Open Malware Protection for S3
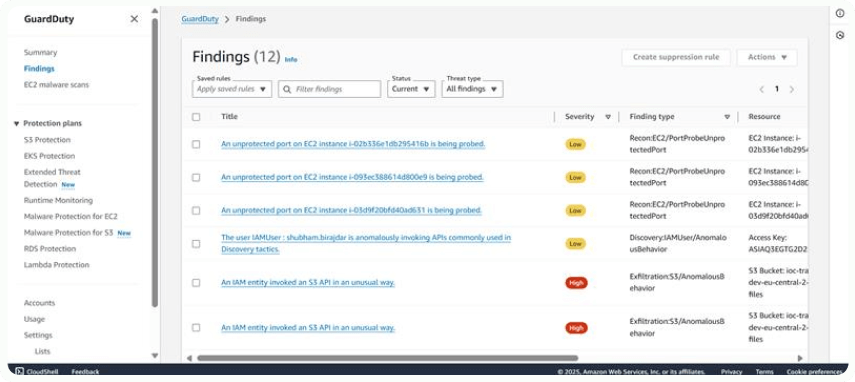This screenshot has width=855, height=382. coord(68,233)
